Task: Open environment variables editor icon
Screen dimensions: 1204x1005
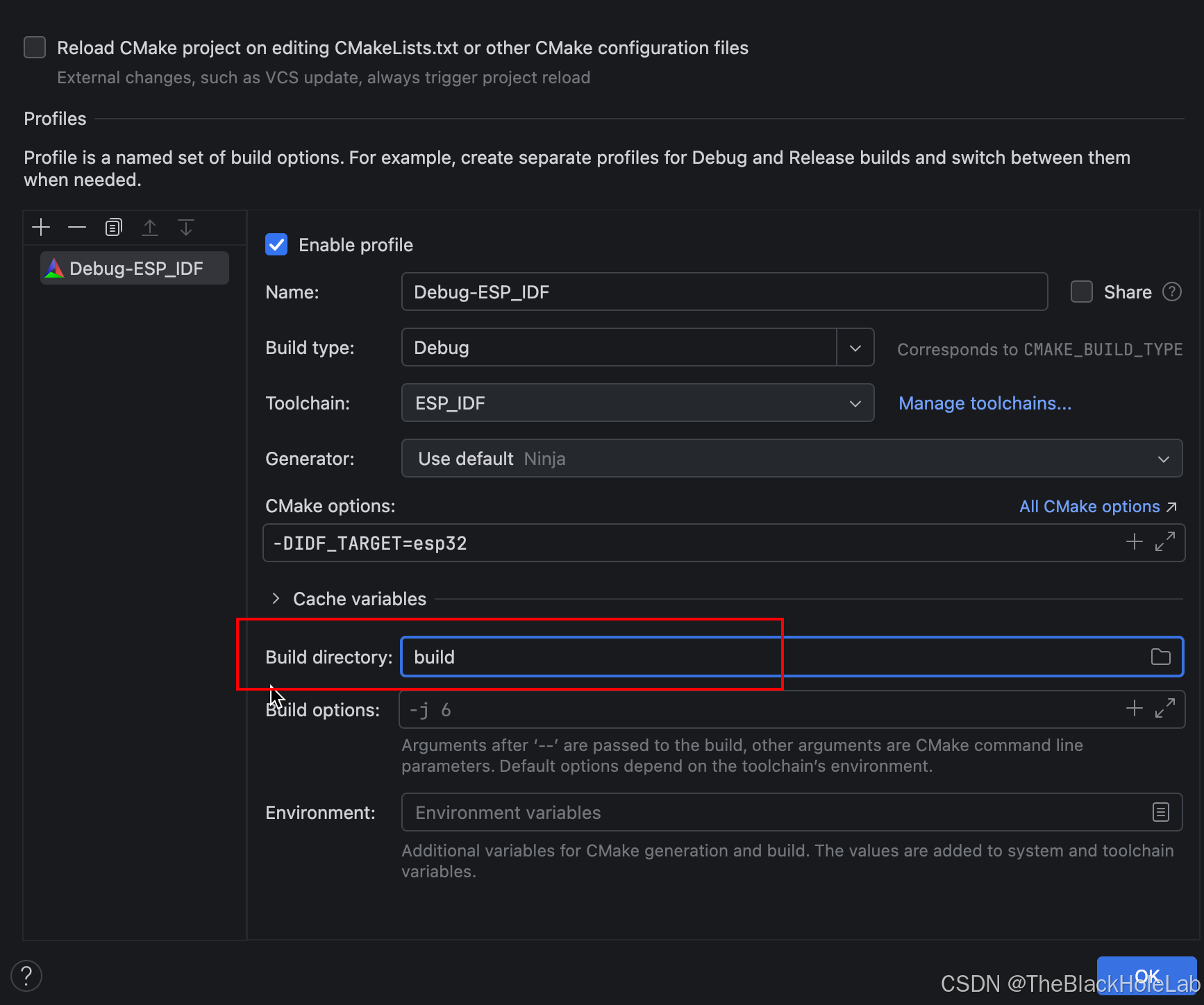Action: click(1161, 812)
